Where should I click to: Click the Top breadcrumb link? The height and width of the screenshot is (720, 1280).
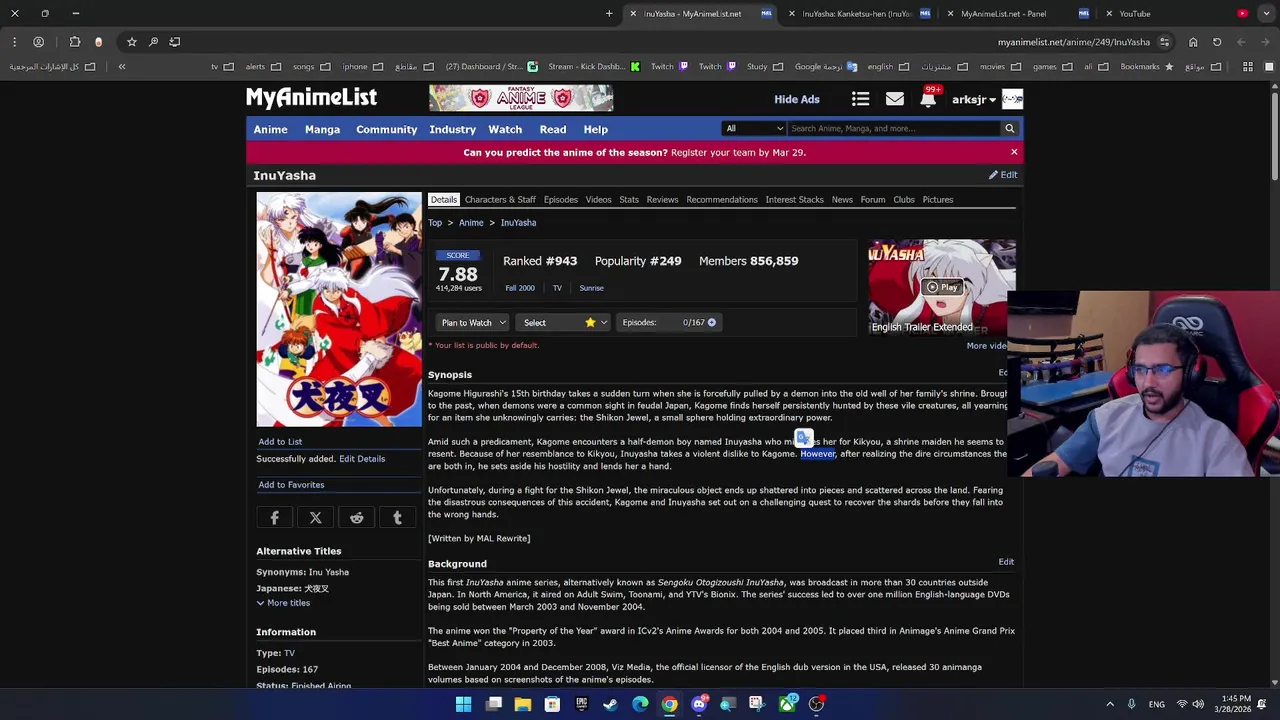(435, 223)
